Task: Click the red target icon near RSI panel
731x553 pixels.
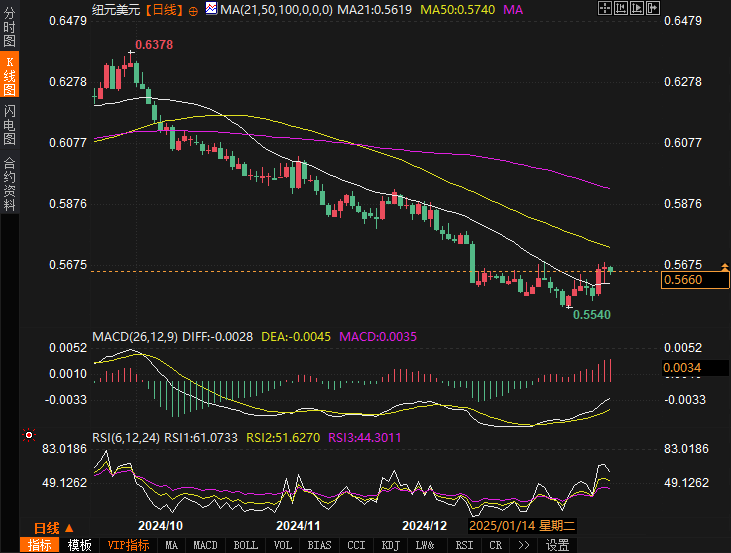Action: [x=29, y=436]
